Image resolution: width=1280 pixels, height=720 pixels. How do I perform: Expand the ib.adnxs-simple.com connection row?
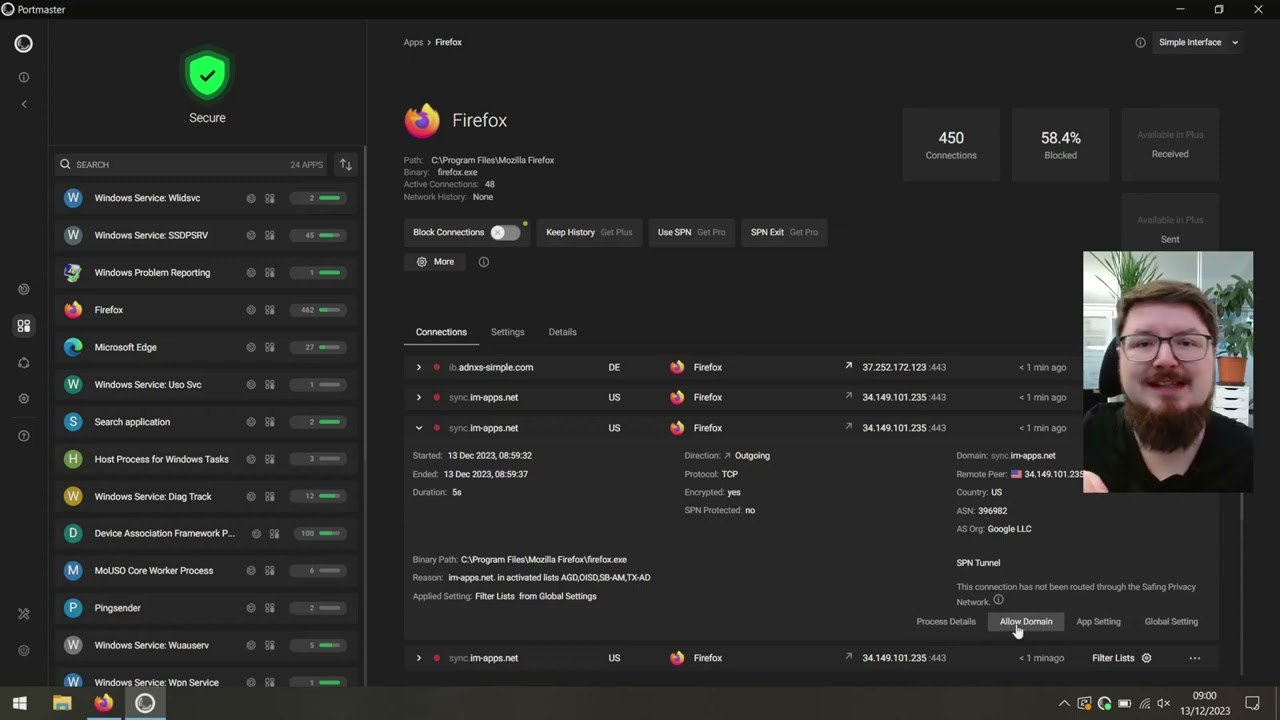pyautogui.click(x=419, y=367)
